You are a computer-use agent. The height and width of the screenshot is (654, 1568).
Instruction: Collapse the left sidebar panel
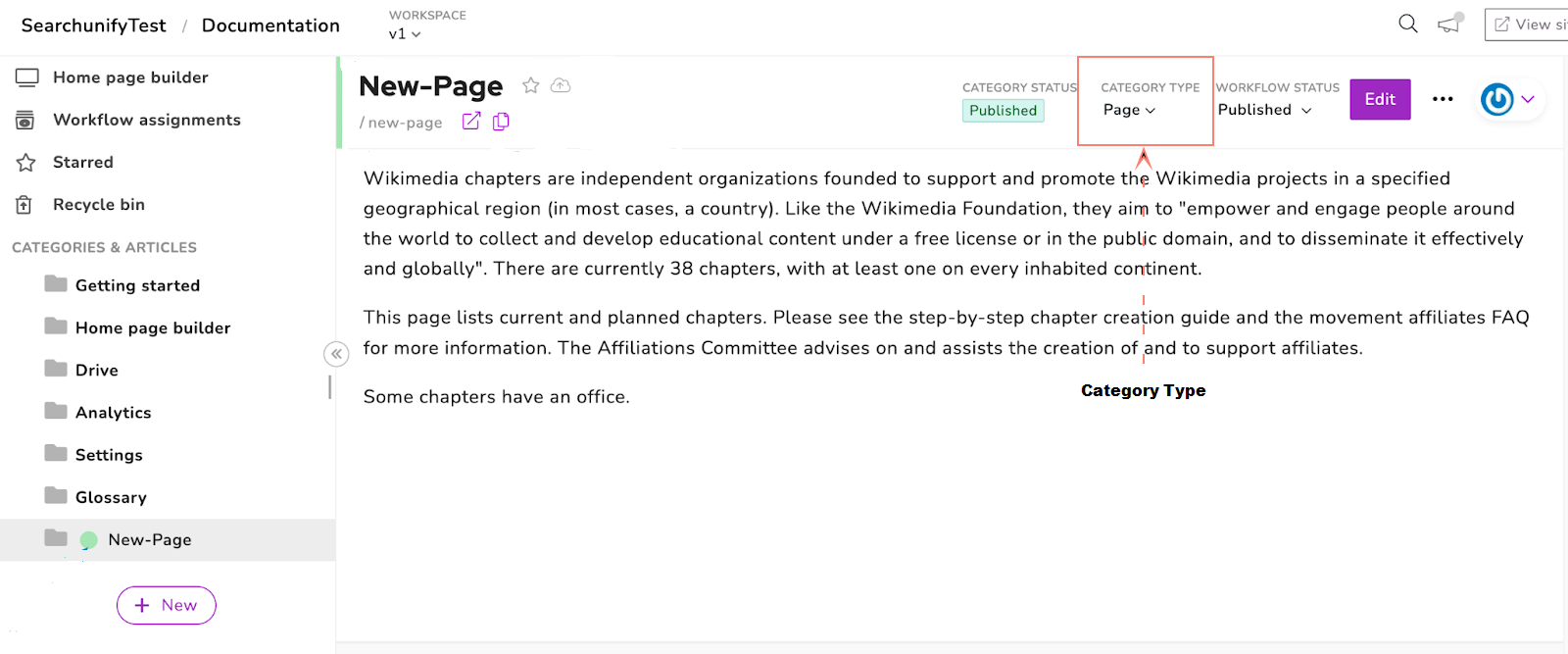pos(336,354)
